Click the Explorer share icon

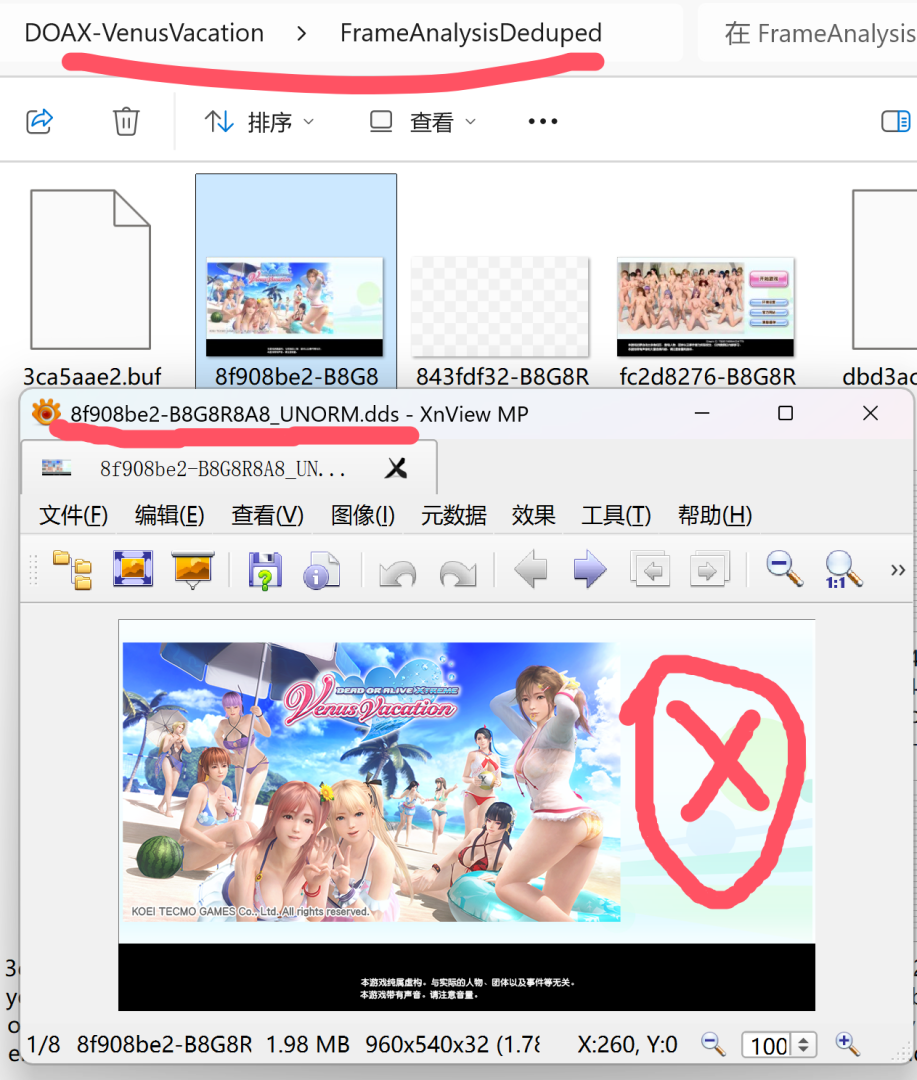39,122
